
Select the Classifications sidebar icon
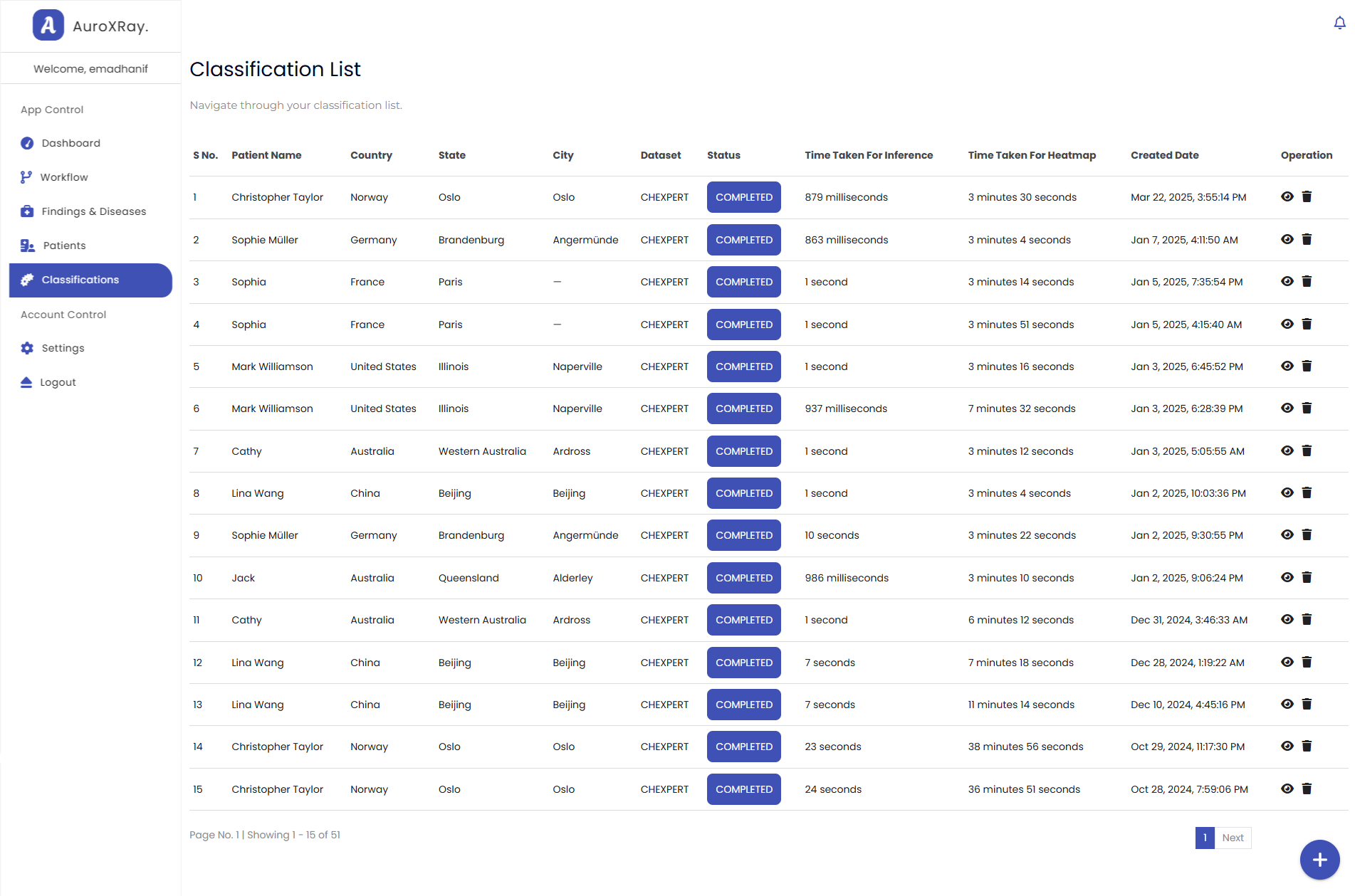click(x=26, y=280)
